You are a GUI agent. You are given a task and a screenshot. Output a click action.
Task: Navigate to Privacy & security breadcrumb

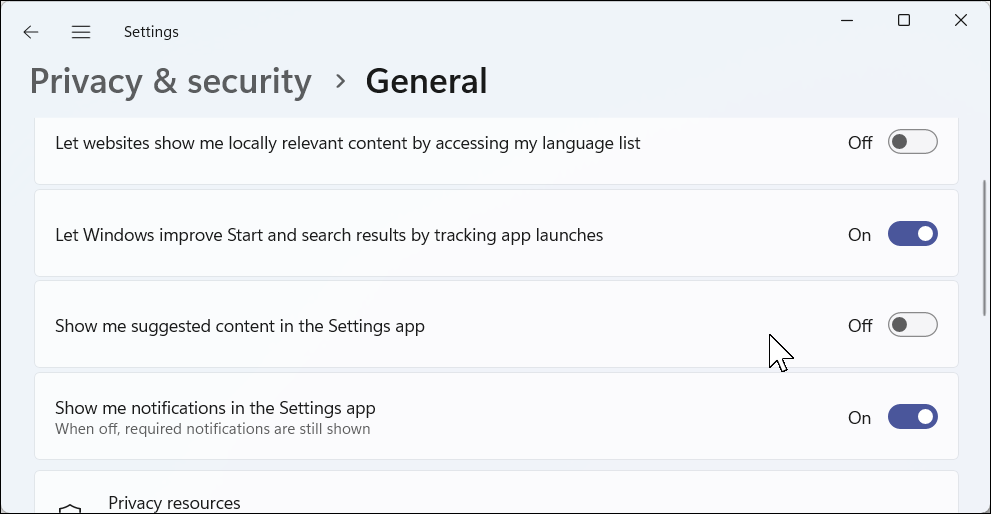click(170, 81)
